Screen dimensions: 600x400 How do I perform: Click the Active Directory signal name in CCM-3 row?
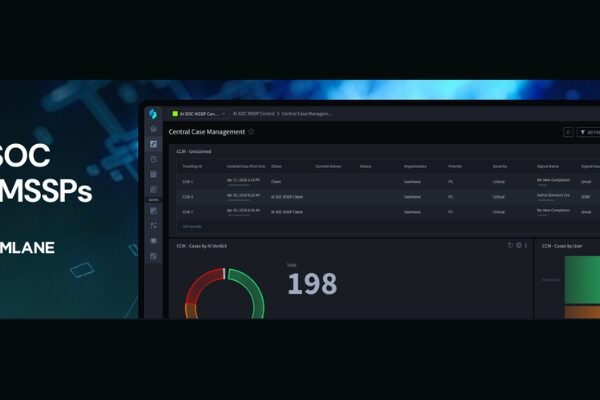click(x=553, y=195)
